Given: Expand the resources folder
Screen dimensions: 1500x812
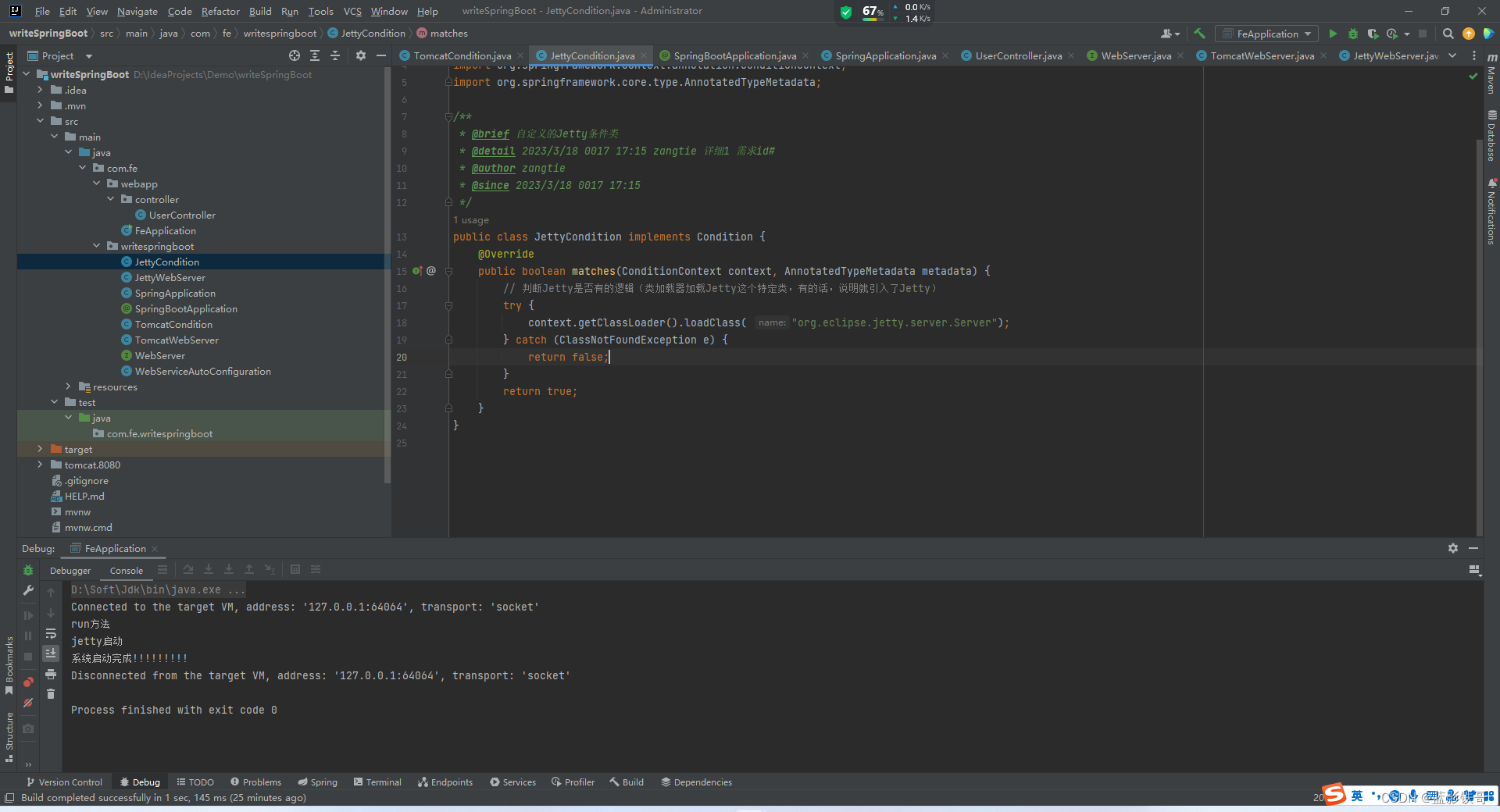Looking at the screenshot, I should (x=68, y=386).
